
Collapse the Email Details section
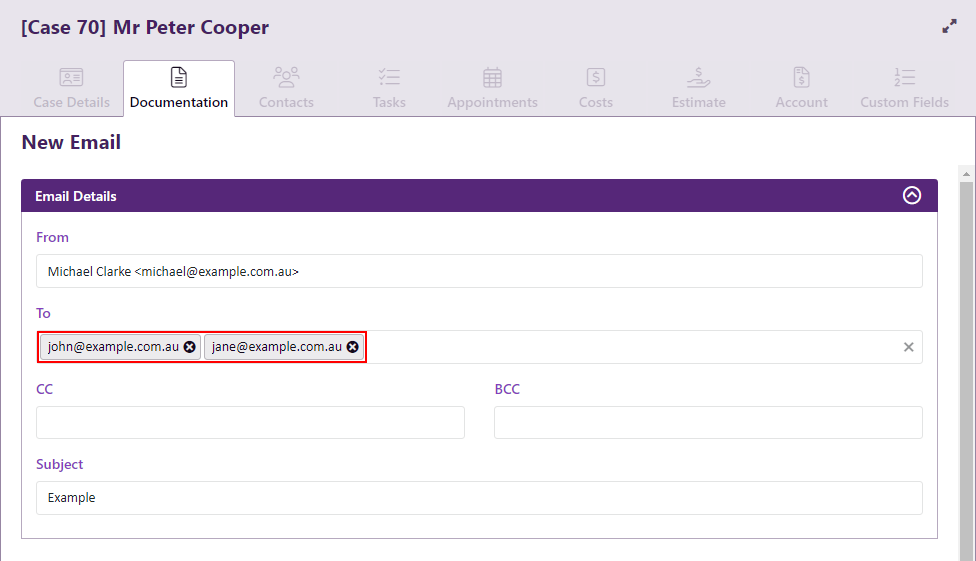pyautogui.click(x=911, y=196)
